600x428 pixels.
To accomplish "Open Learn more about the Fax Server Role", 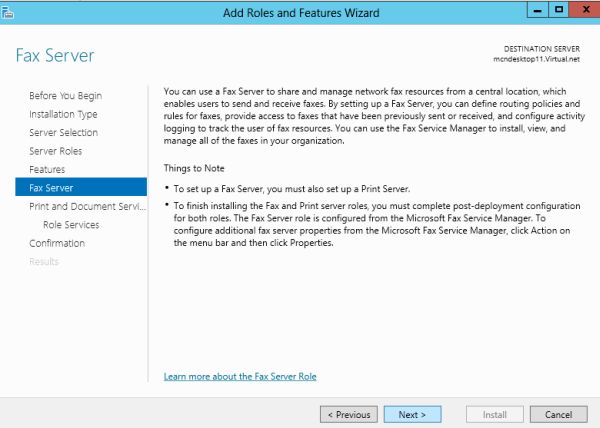I will coord(240,376).
